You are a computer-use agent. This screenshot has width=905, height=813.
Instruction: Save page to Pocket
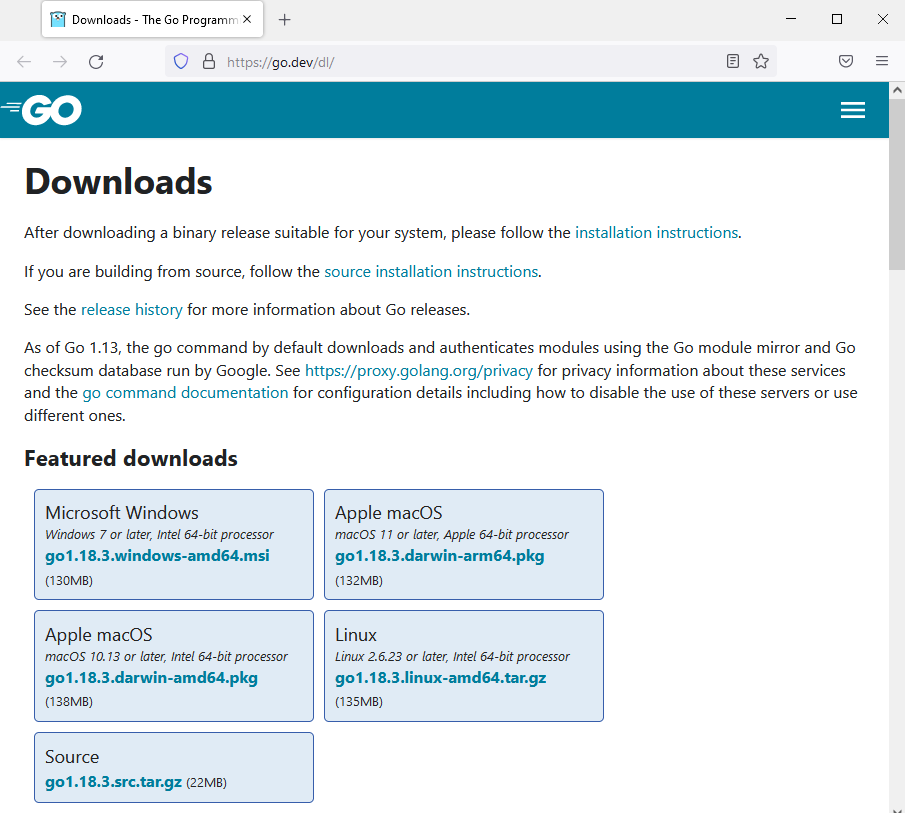[846, 61]
